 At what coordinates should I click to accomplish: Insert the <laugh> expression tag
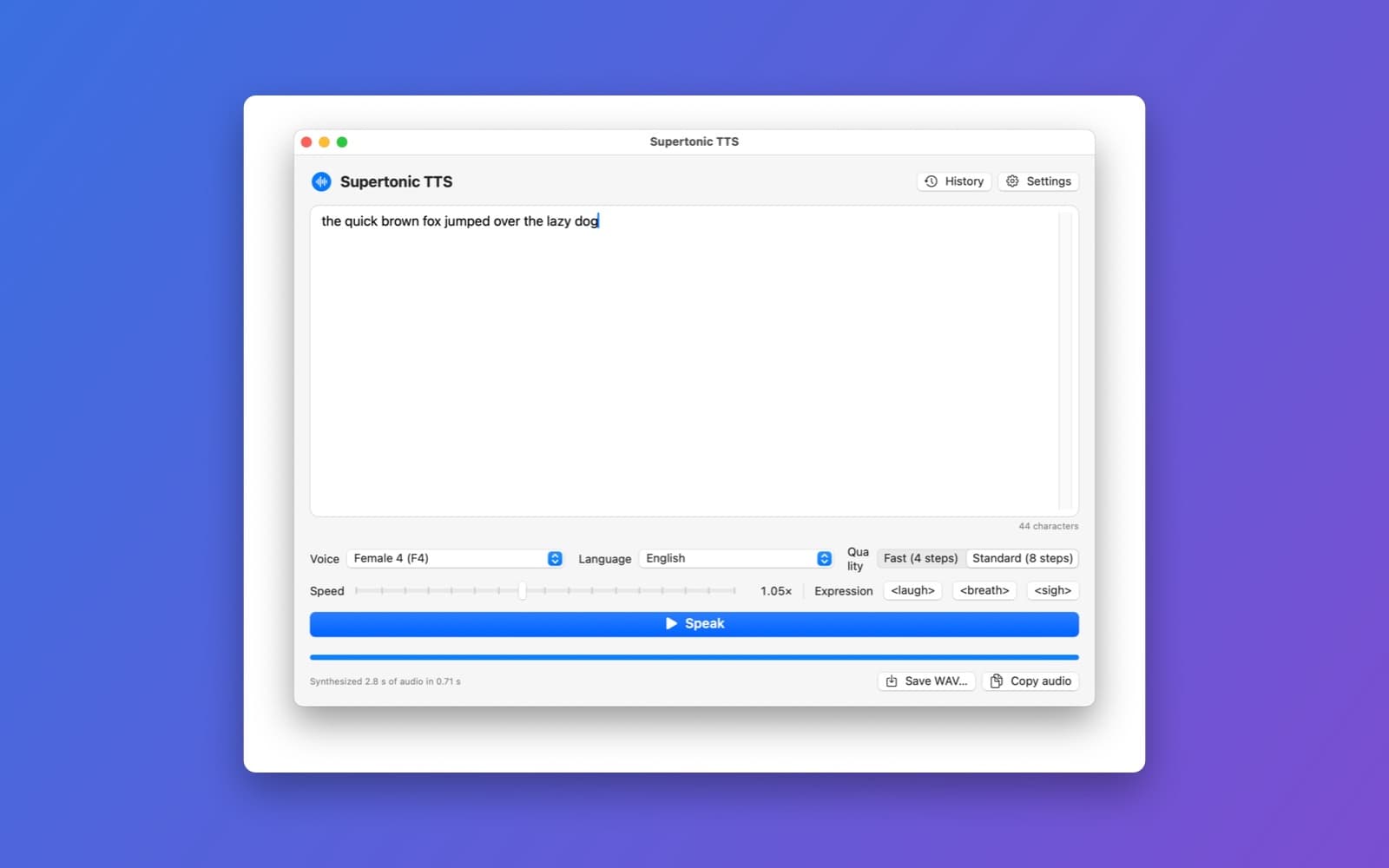pyautogui.click(x=912, y=590)
